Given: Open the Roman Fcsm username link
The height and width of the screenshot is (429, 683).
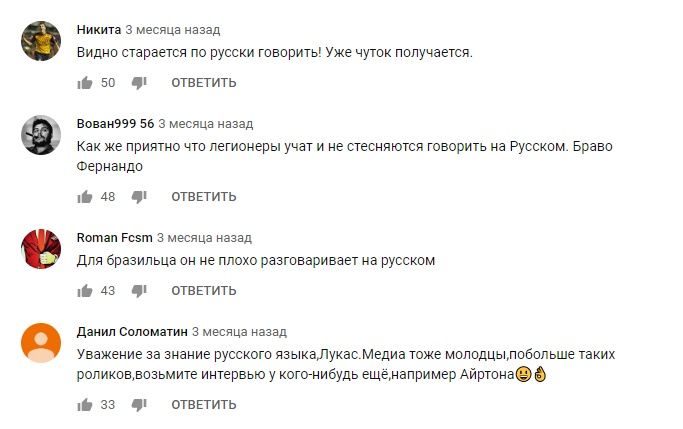Looking at the screenshot, I should pyautogui.click(x=112, y=238).
